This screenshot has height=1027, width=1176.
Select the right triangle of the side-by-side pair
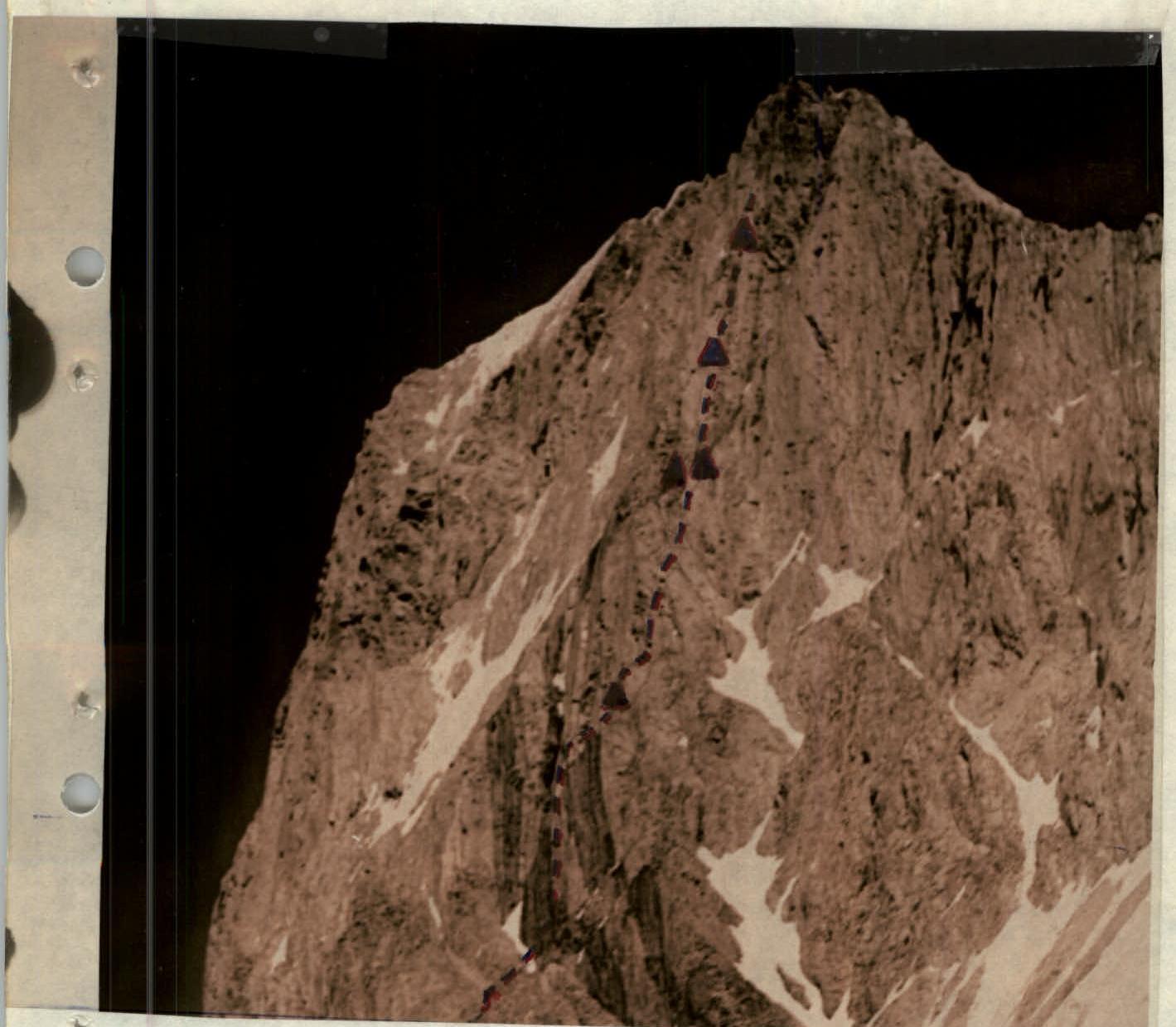[x=704, y=464]
